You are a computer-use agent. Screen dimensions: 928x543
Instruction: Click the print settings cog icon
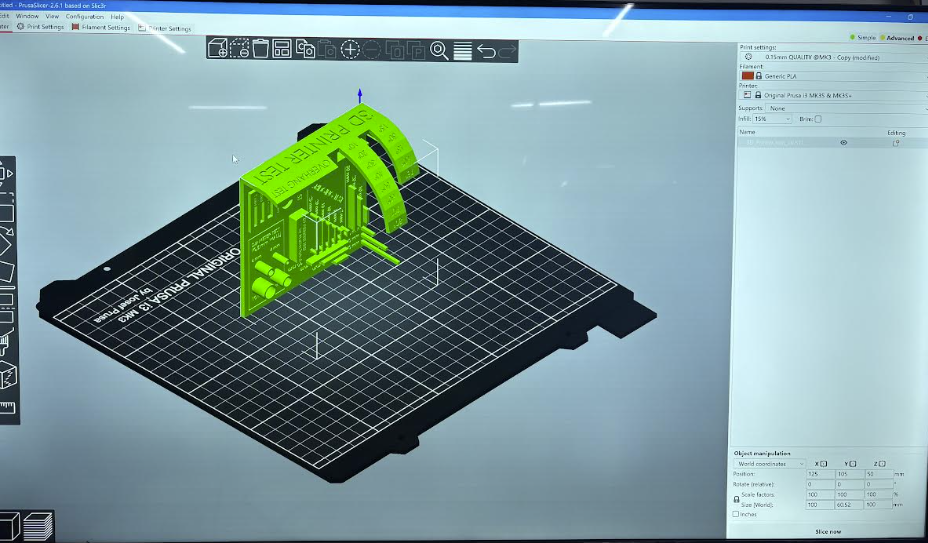[748, 57]
